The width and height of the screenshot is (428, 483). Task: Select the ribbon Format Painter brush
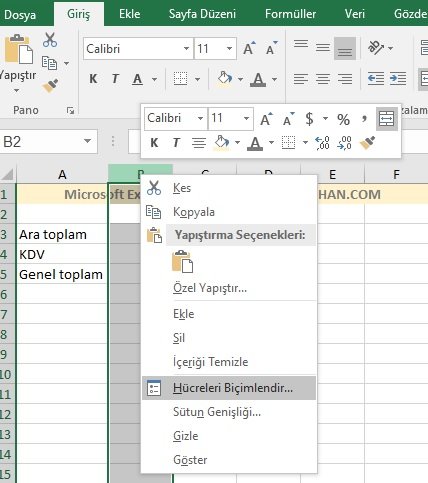50,85
